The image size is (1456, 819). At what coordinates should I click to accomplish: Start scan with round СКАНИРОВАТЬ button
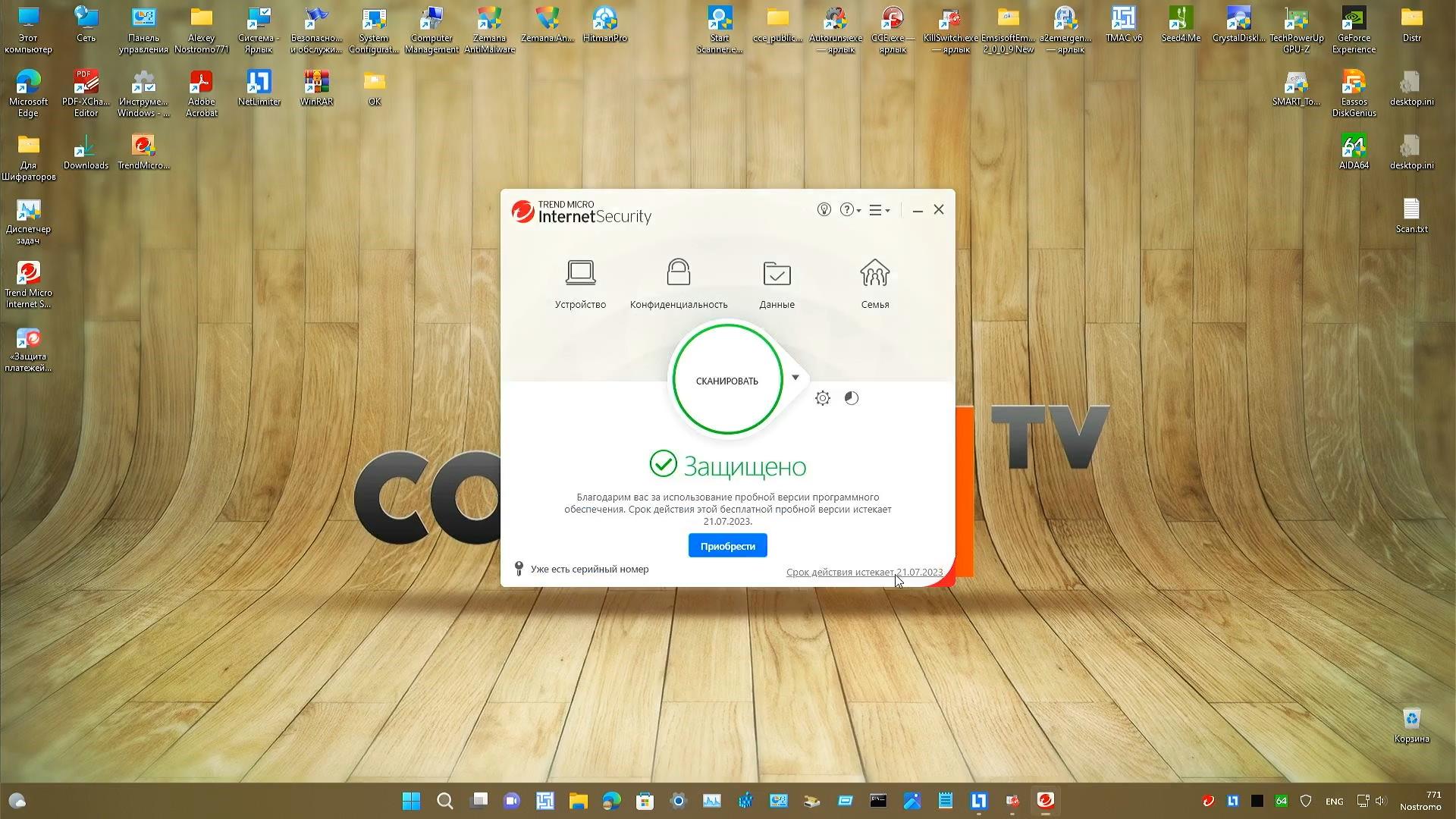[726, 380]
